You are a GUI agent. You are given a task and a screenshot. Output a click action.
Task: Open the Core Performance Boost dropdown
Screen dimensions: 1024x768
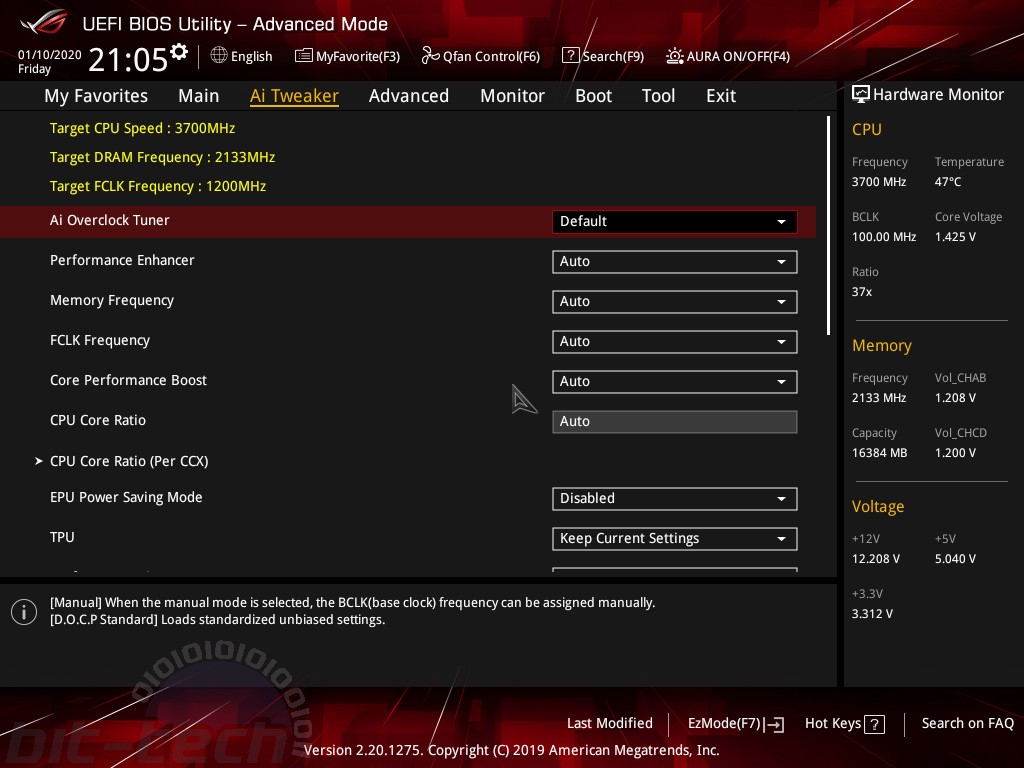pos(675,381)
